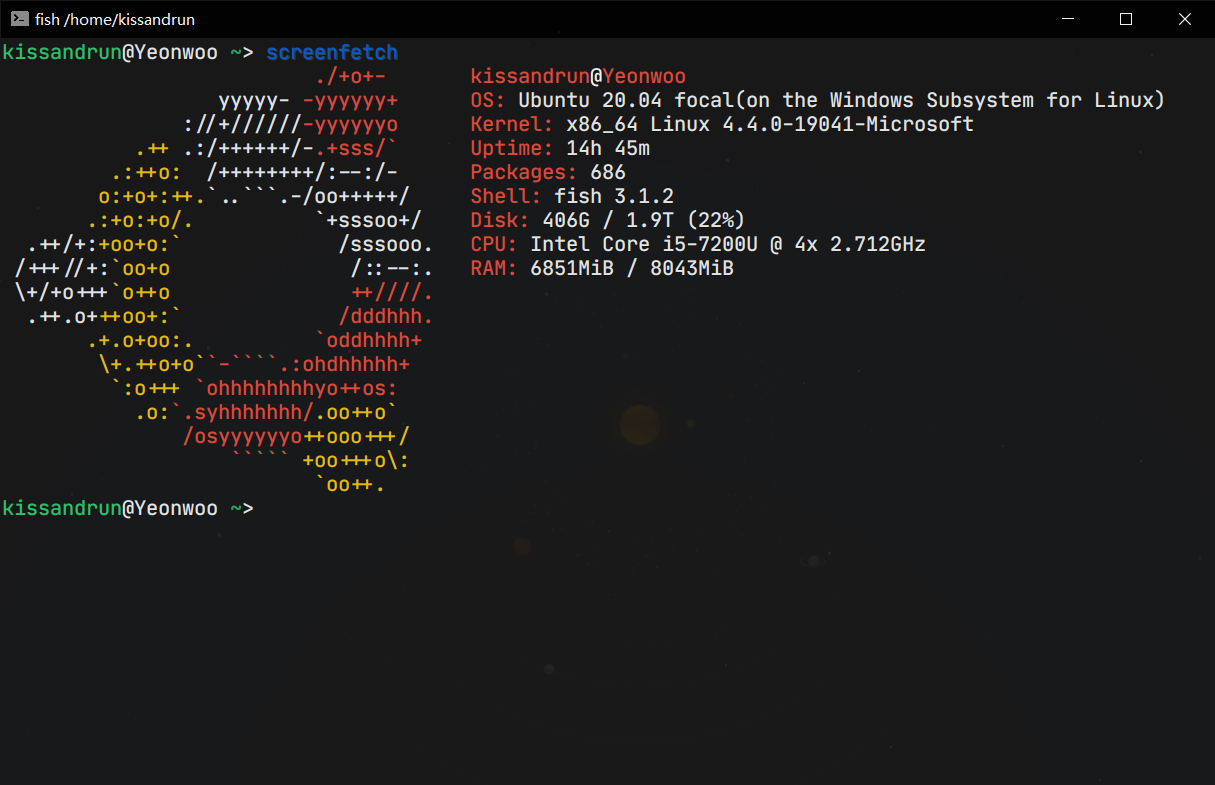The image size is (1215, 785).
Task: Click the screenfetch command text
Action: click(331, 51)
